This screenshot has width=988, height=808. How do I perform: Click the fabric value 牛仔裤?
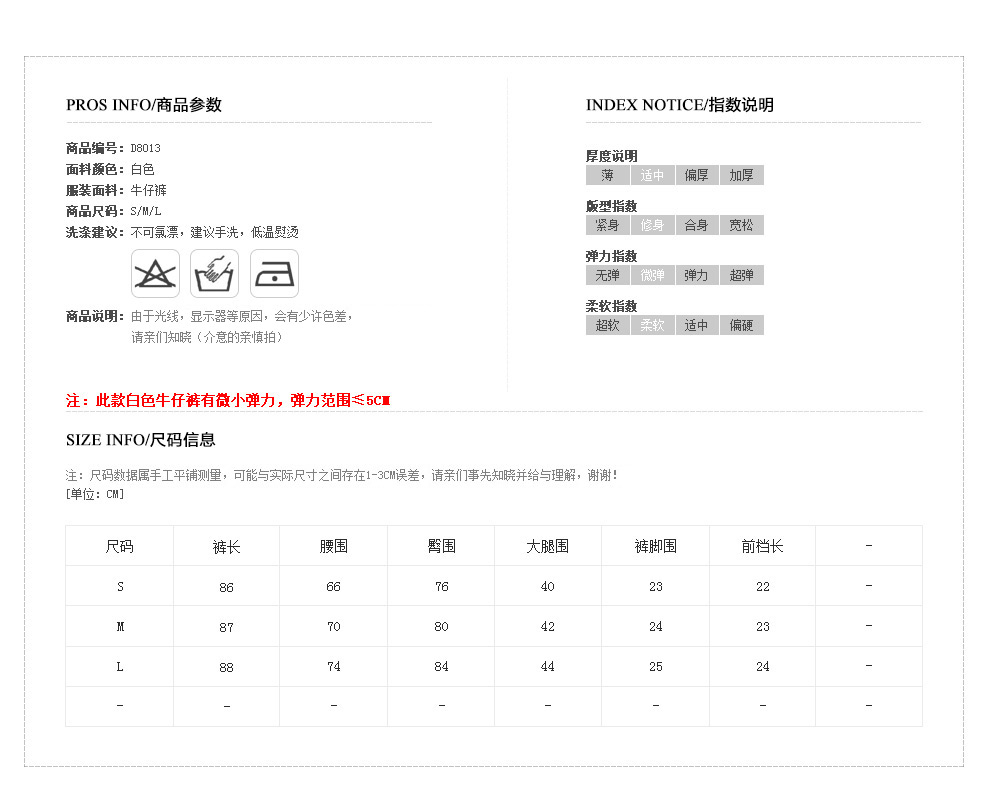pos(149,190)
